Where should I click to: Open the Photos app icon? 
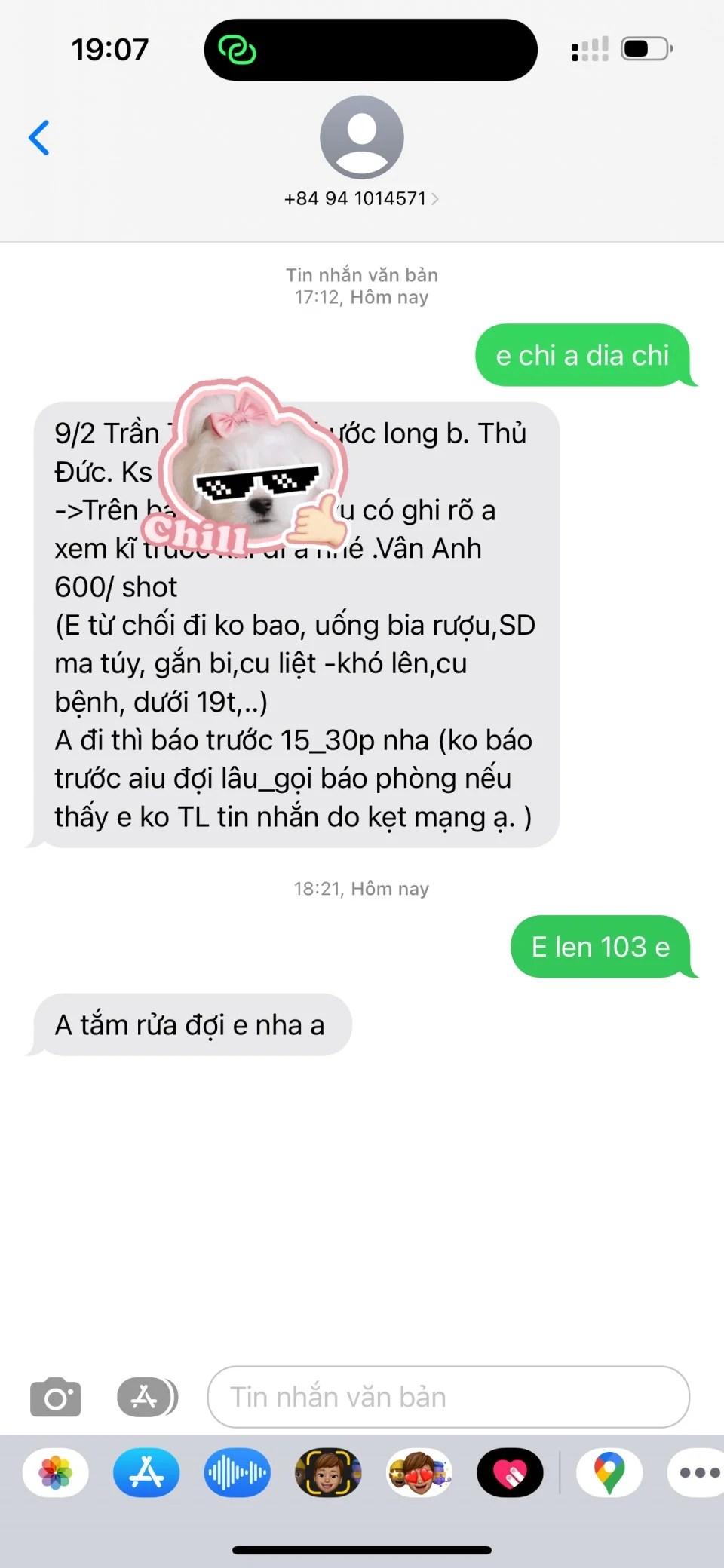tap(56, 1472)
